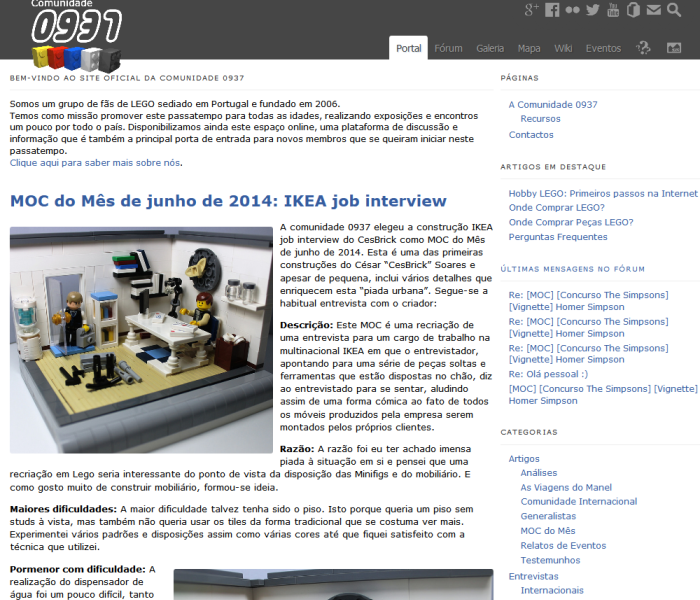
Task: Open the Internacionais subcategory
Action: pos(552,590)
